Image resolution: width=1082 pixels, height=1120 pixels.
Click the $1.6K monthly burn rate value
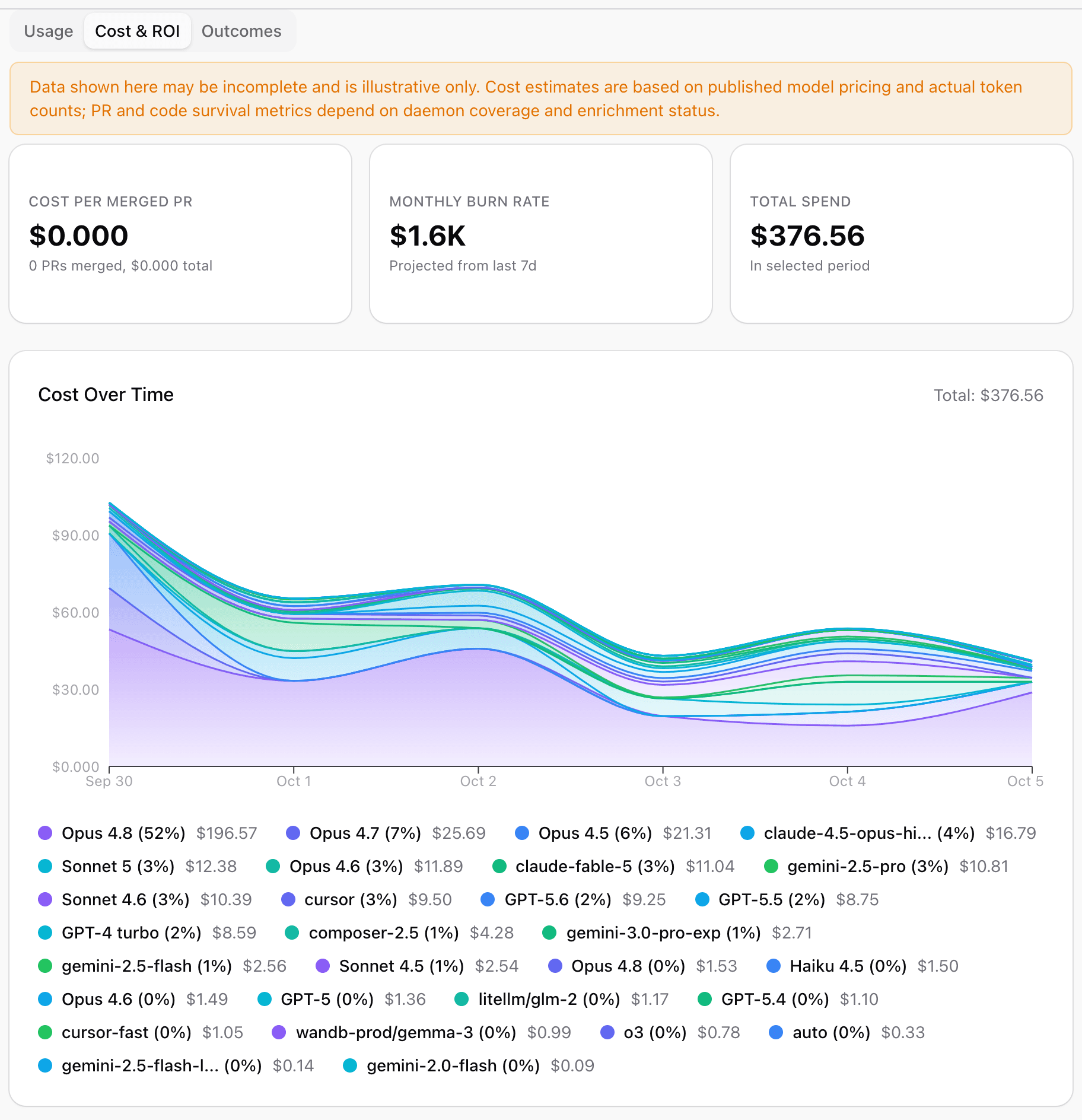pyautogui.click(x=427, y=236)
